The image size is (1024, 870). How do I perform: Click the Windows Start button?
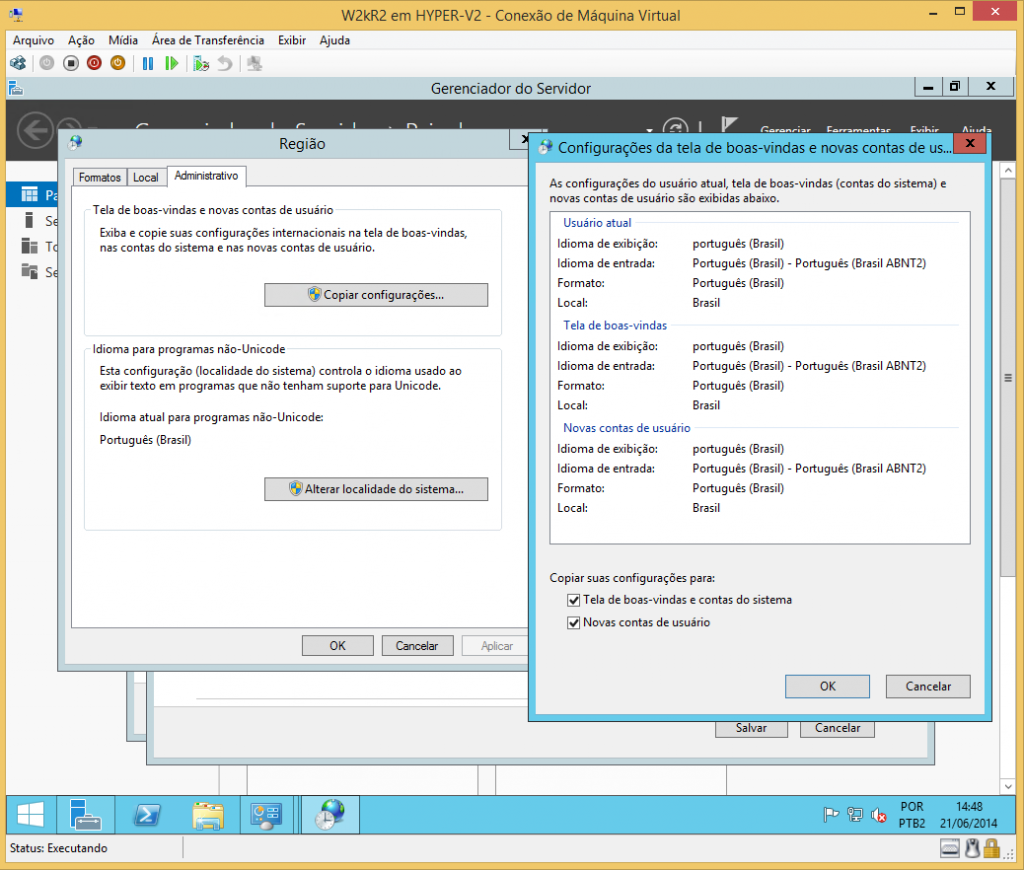(28, 815)
